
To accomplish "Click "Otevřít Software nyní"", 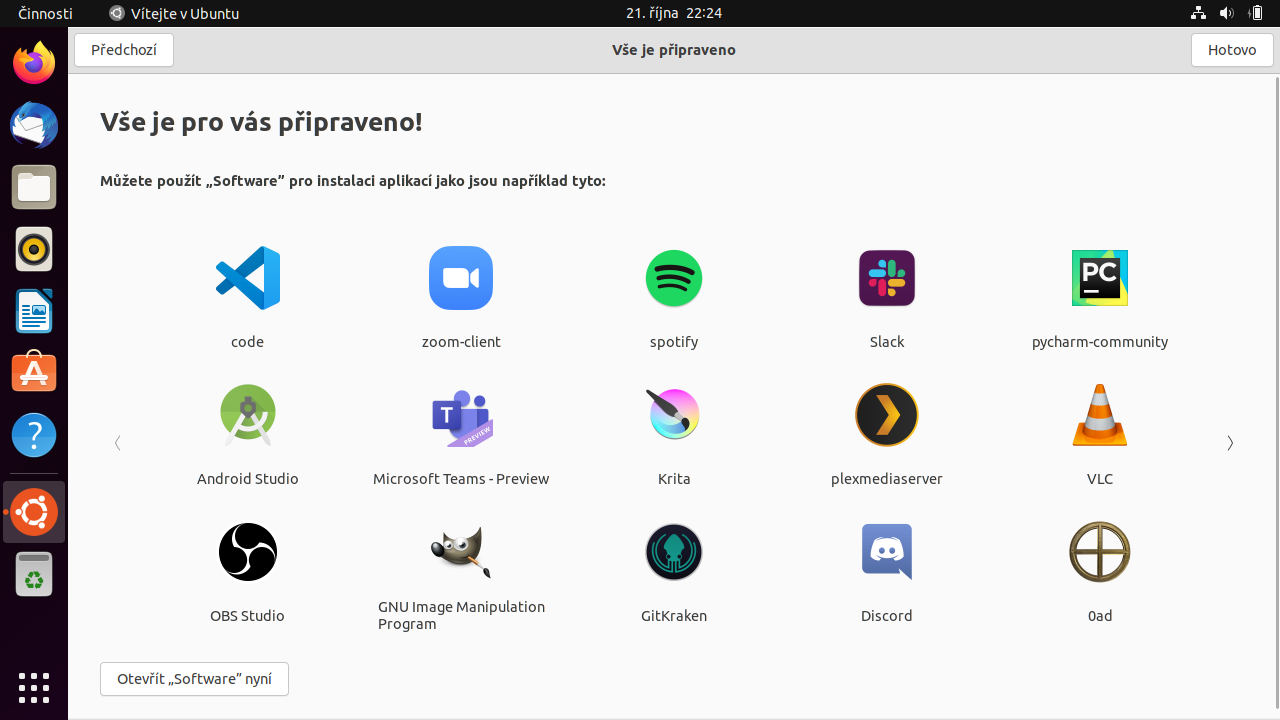I will 194,678.
